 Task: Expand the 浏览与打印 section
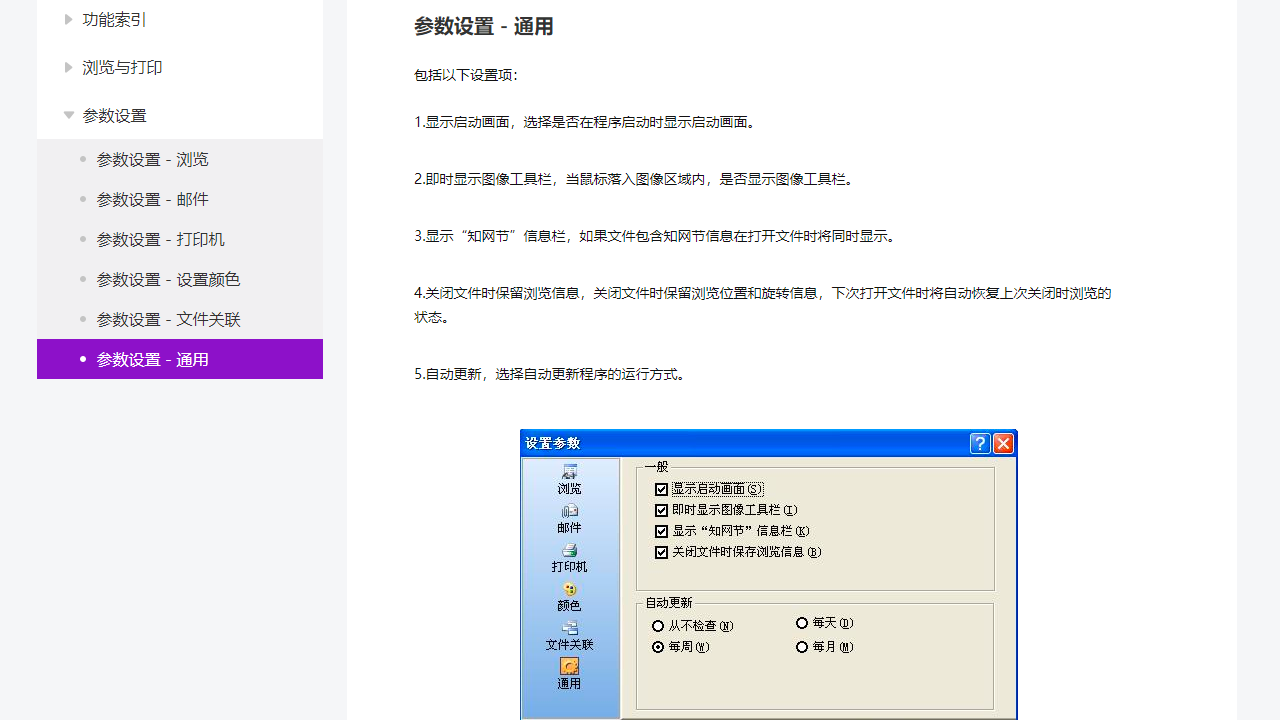(x=121, y=67)
